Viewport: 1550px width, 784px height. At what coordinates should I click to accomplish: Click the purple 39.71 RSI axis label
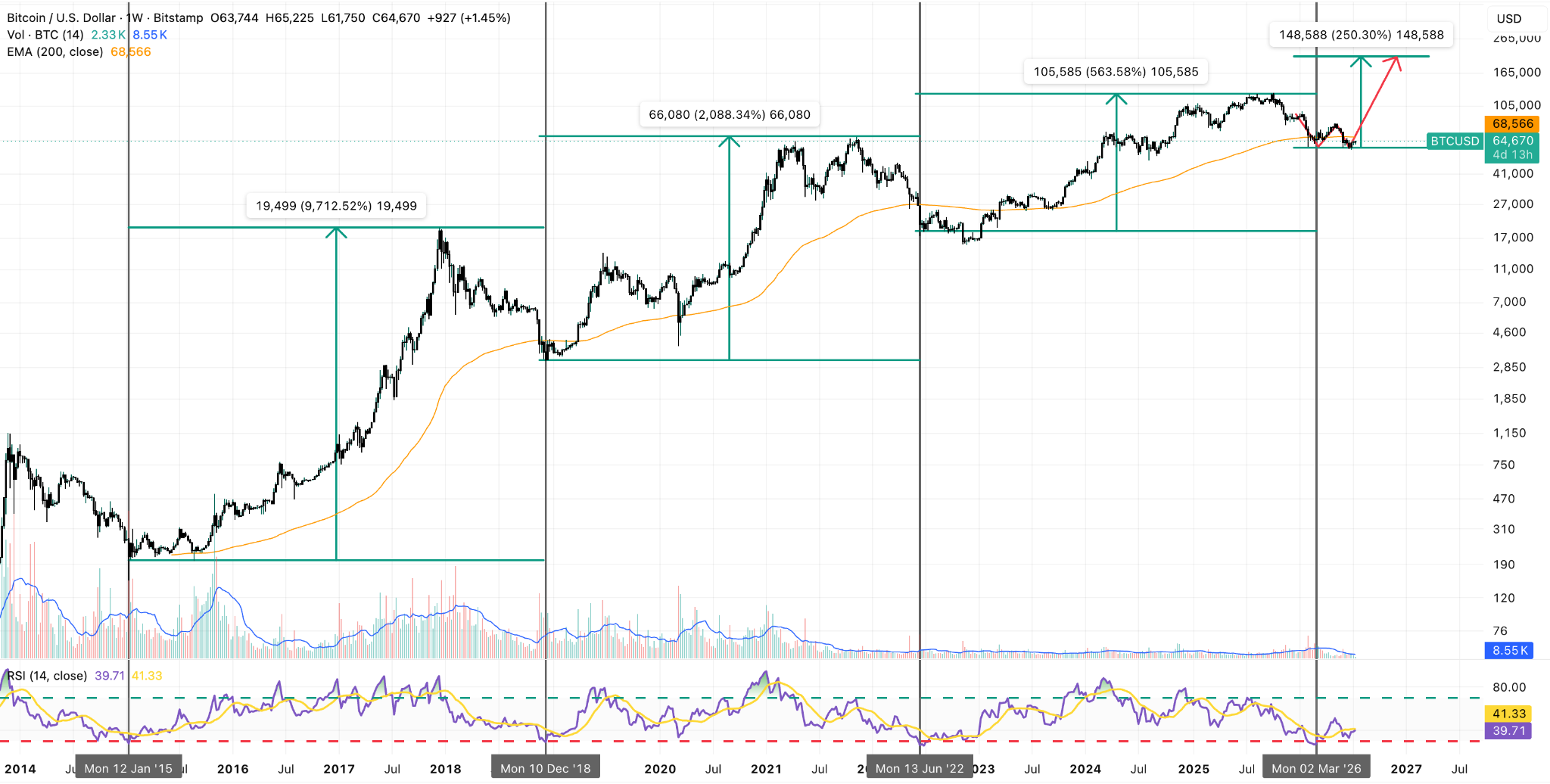click(x=1508, y=731)
